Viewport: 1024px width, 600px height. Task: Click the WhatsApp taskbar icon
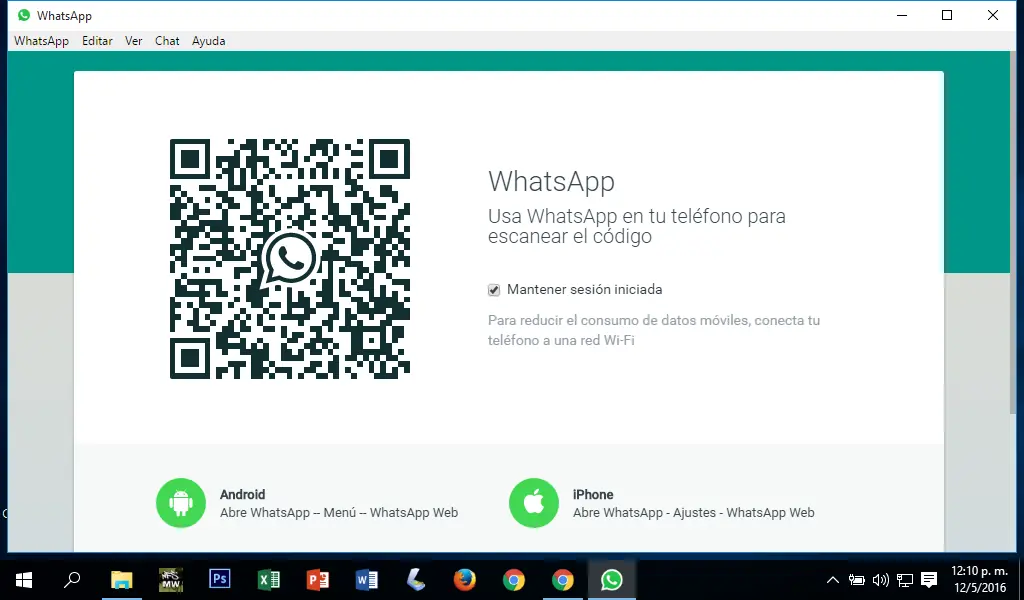(612, 580)
